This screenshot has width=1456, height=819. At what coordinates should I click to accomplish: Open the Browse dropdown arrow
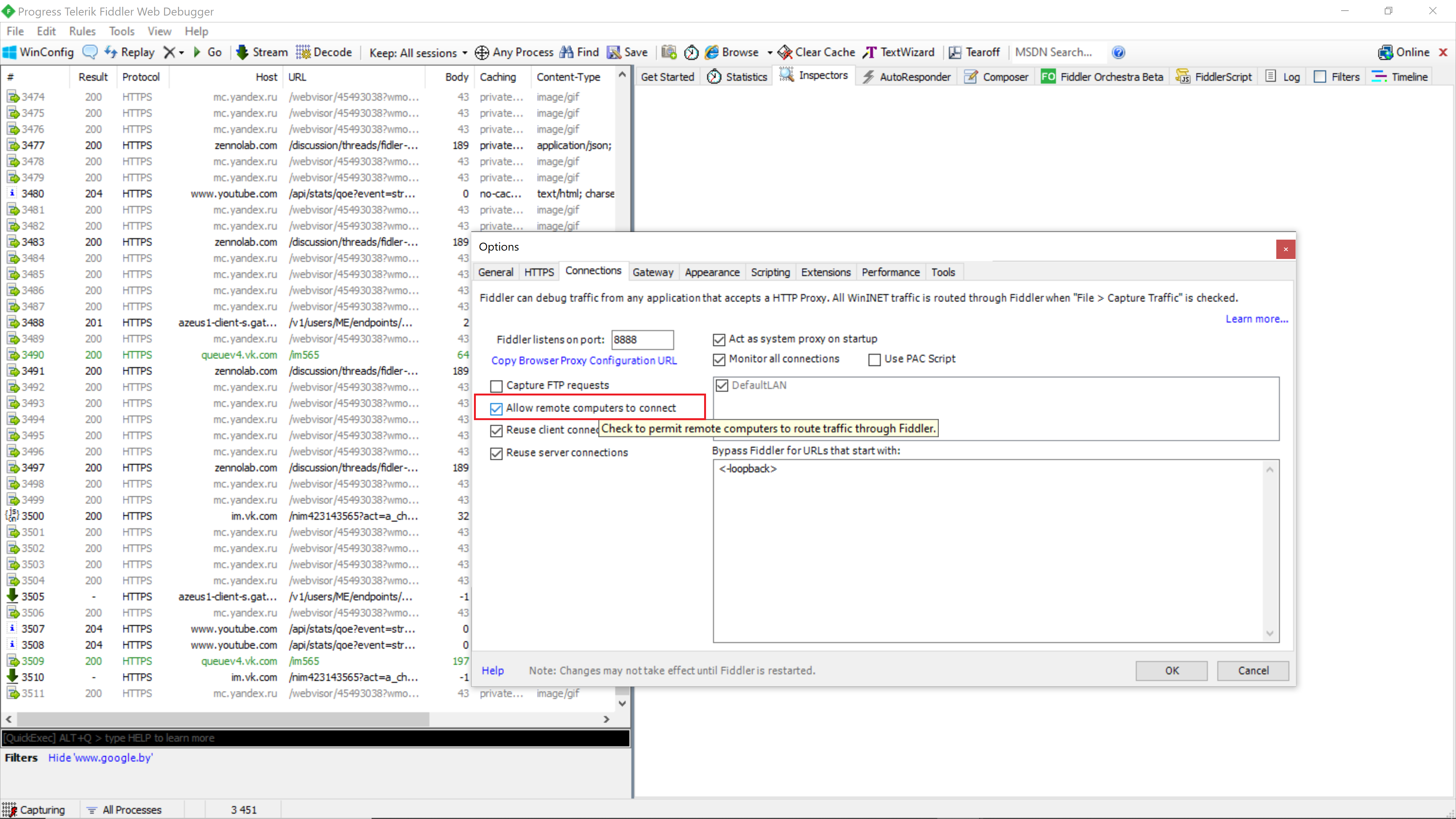[770, 53]
